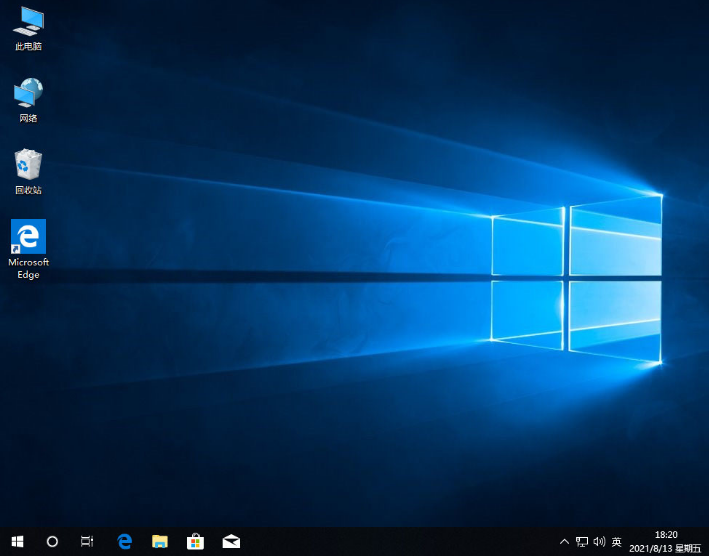
Task: Click the date 2021/8/13 星期五 in the tray
Action: point(665,549)
